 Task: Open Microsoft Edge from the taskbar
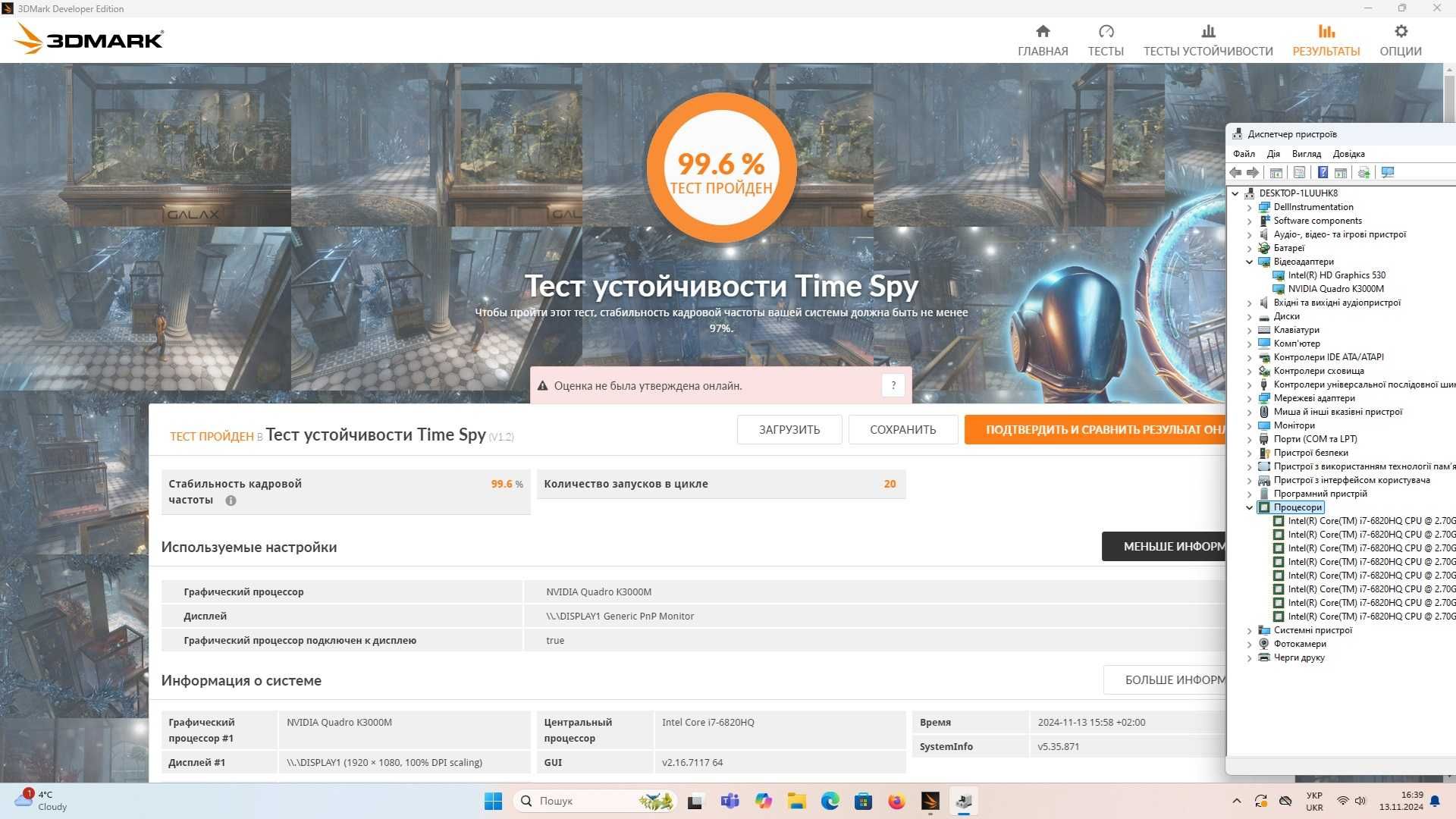click(x=830, y=801)
